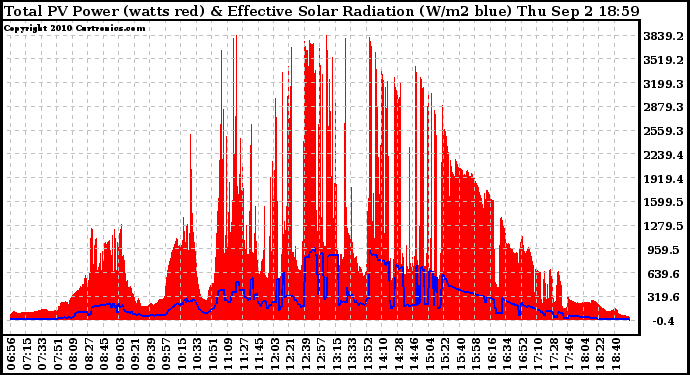
Task: Click the 07:15 time label
Action: (26, 354)
